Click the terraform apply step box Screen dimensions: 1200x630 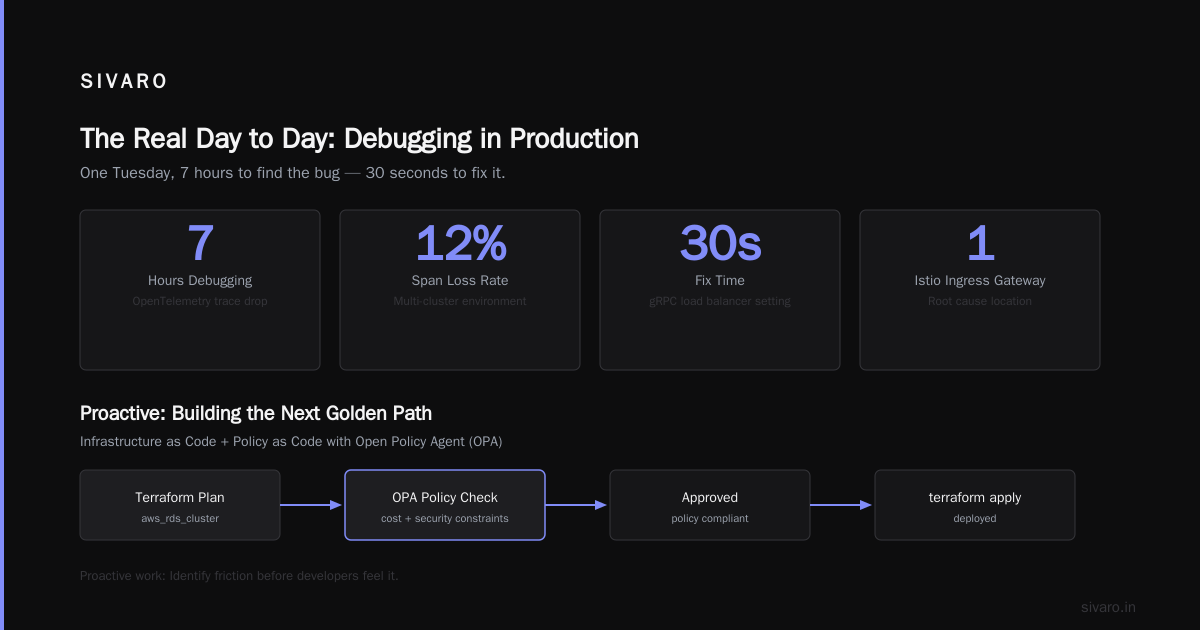click(x=975, y=505)
